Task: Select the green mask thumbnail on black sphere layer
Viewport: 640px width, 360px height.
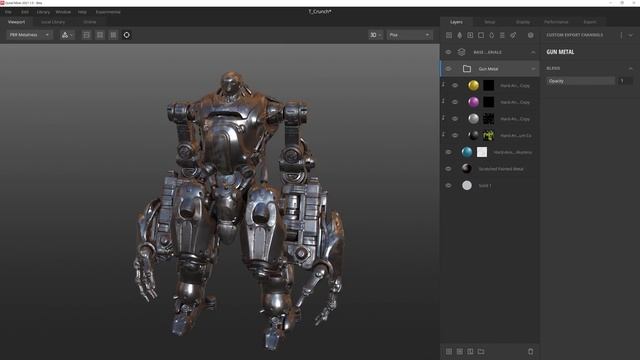Action: 489,135
